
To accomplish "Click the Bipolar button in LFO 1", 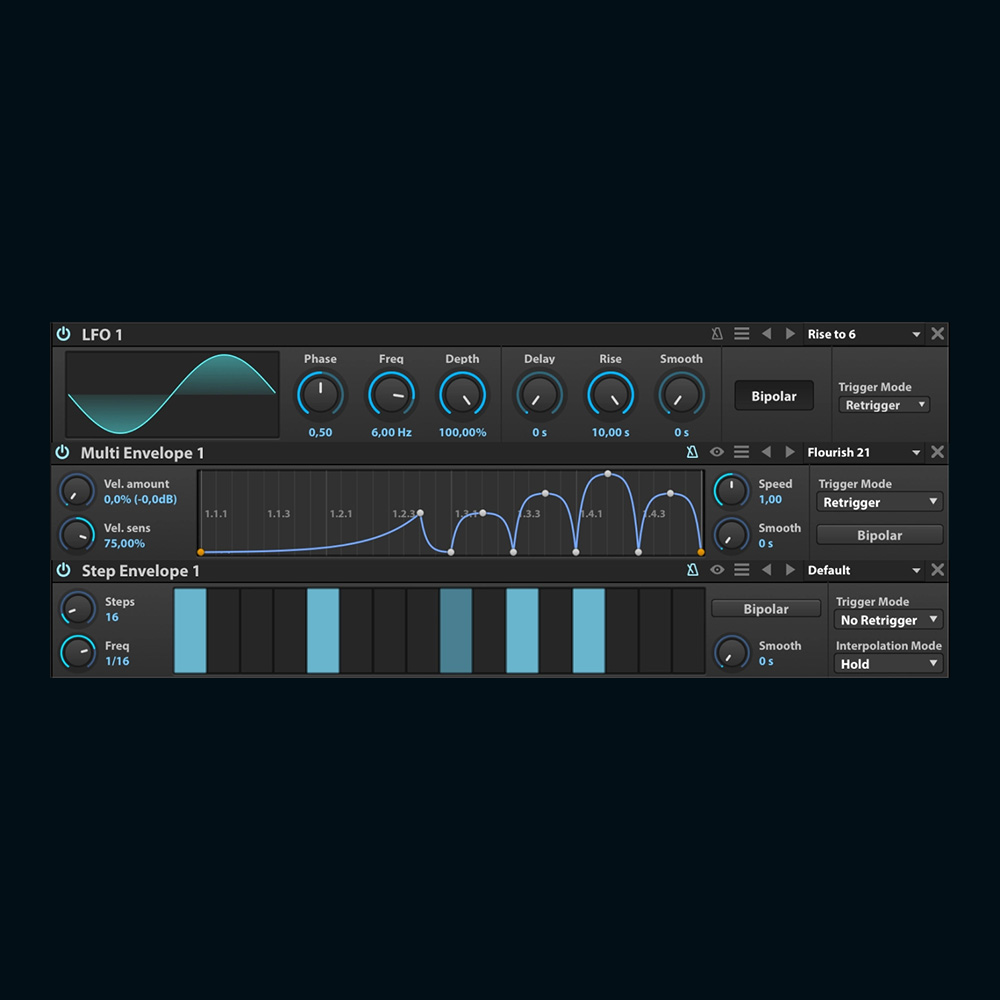I will tap(774, 396).
